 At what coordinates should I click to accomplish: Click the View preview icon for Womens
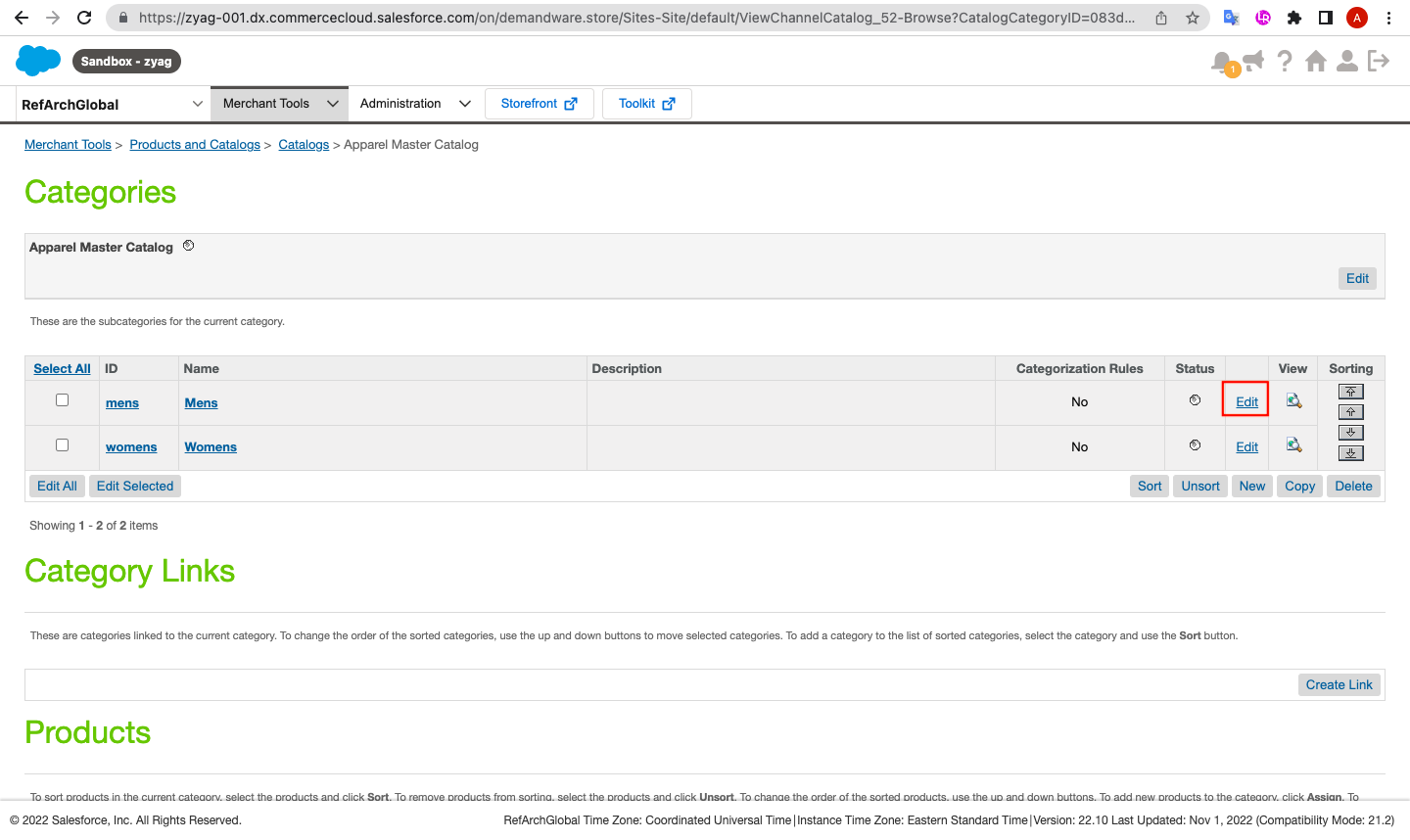point(1293,445)
